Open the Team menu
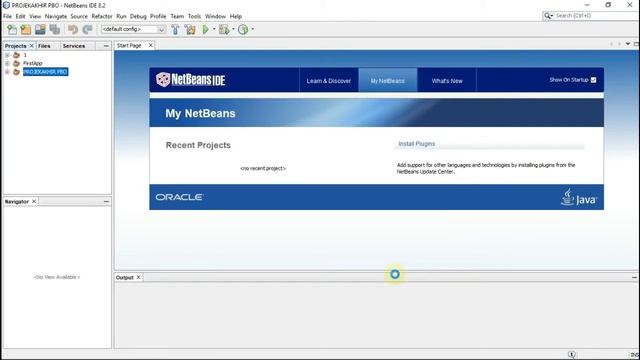640x360 pixels. pyautogui.click(x=177, y=16)
